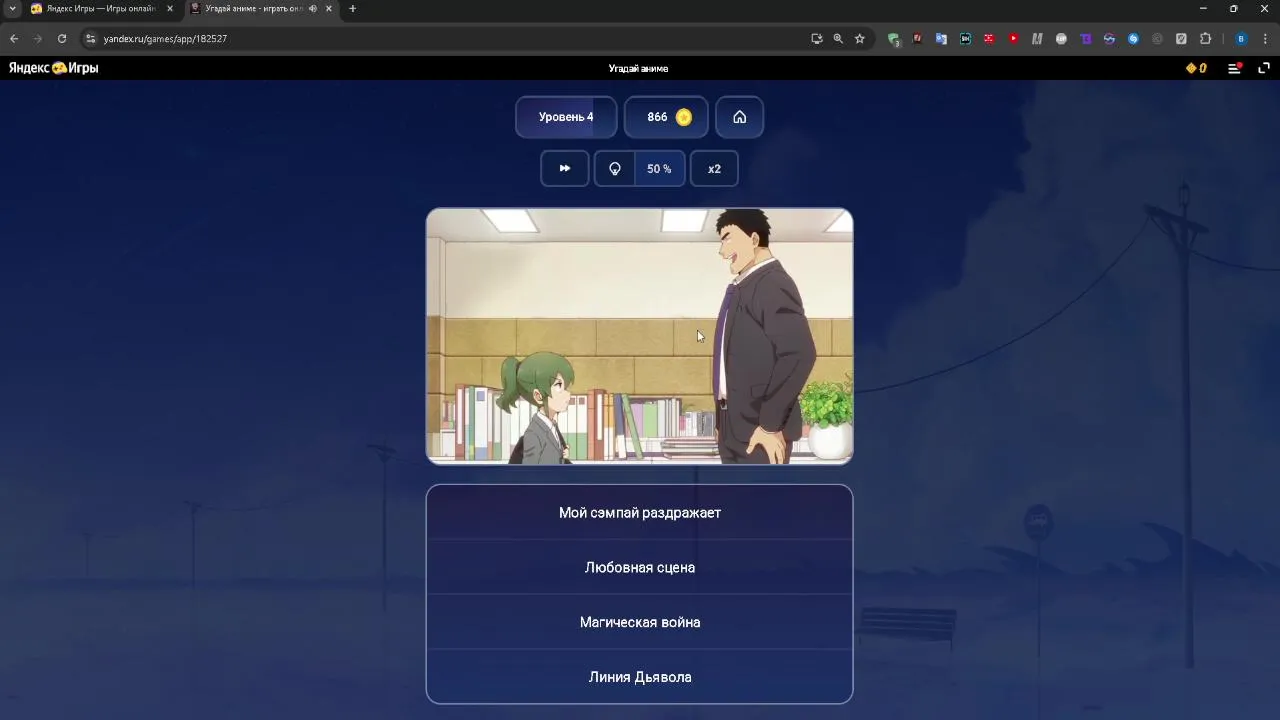Click the gray M extension icon
Image resolution: width=1280 pixels, height=720 pixels.
tap(1037, 39)
